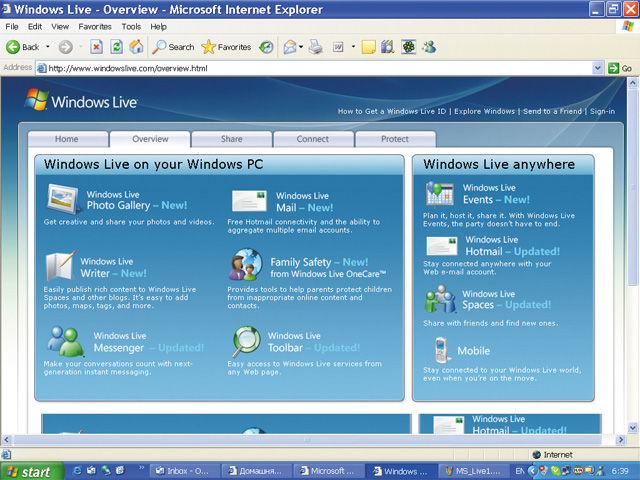This screenshot has height=480, width=640.
Task: Click inside the address URL field
Action: pos(314,68)
